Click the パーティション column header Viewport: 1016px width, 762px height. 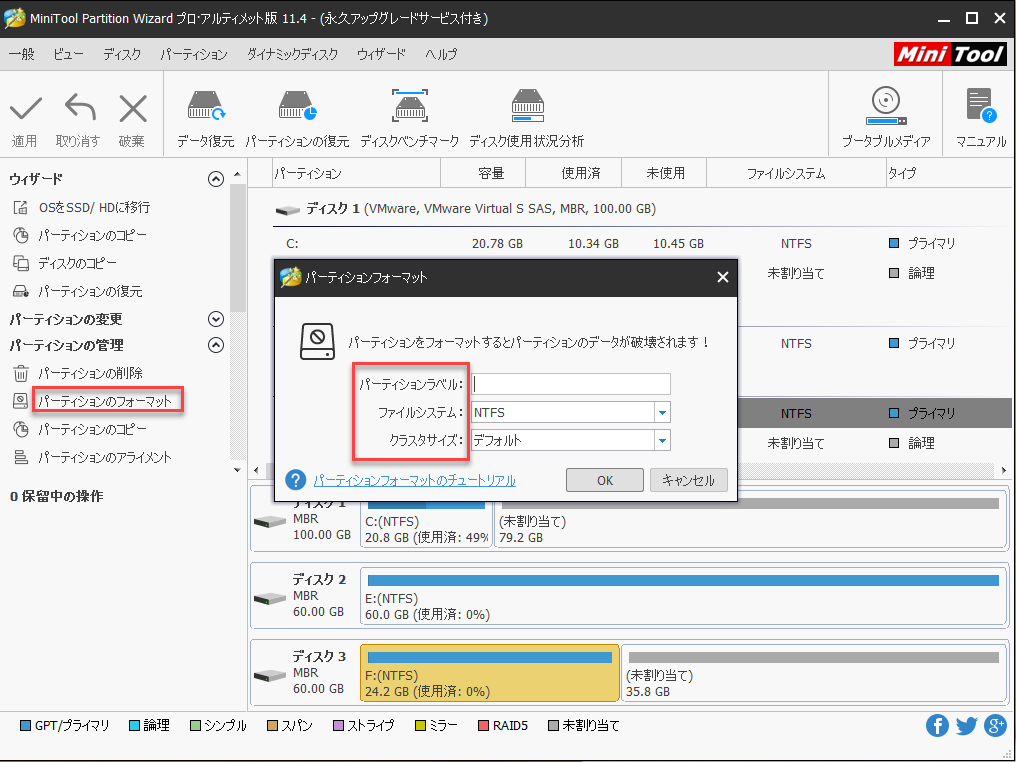tap(356, 173)
